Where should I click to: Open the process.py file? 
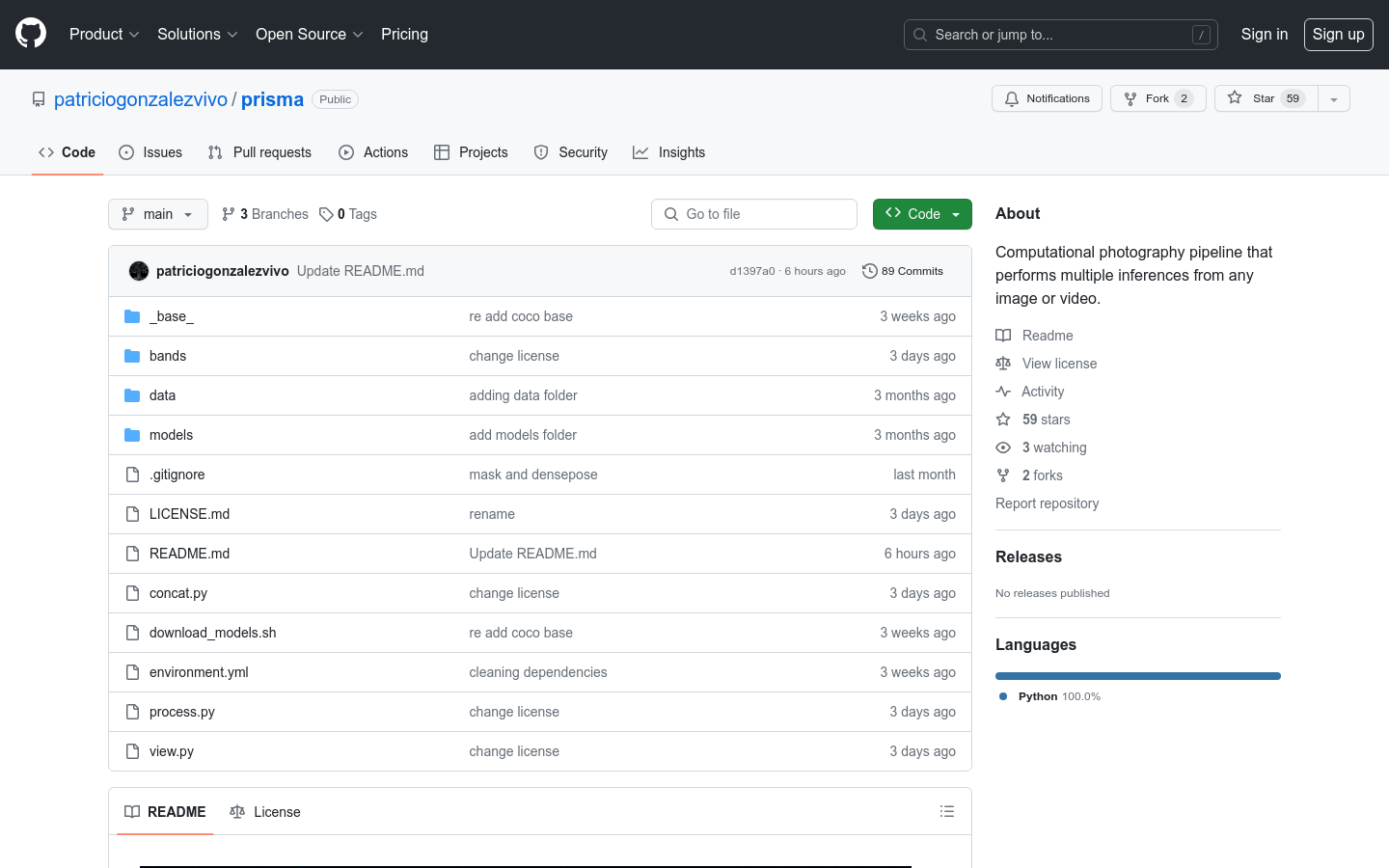click(x=182, y=712)
